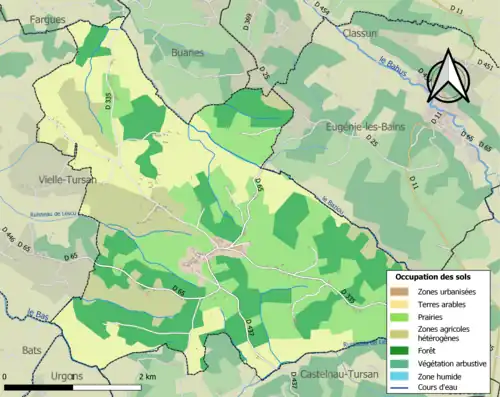Click the Forêt legend color swatch
Screen dimensions: 500x397
(399, 351)
